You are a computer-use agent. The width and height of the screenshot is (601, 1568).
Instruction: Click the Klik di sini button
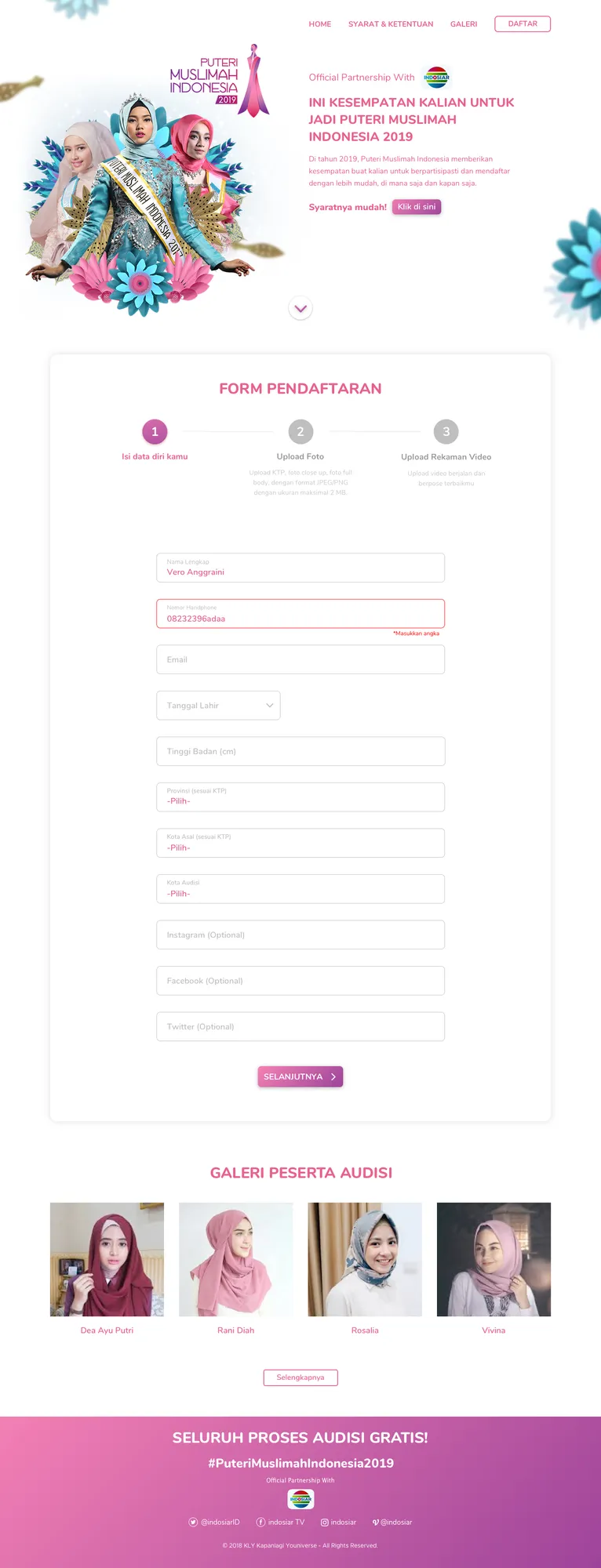pyautogui.click(x=417, y=207)
